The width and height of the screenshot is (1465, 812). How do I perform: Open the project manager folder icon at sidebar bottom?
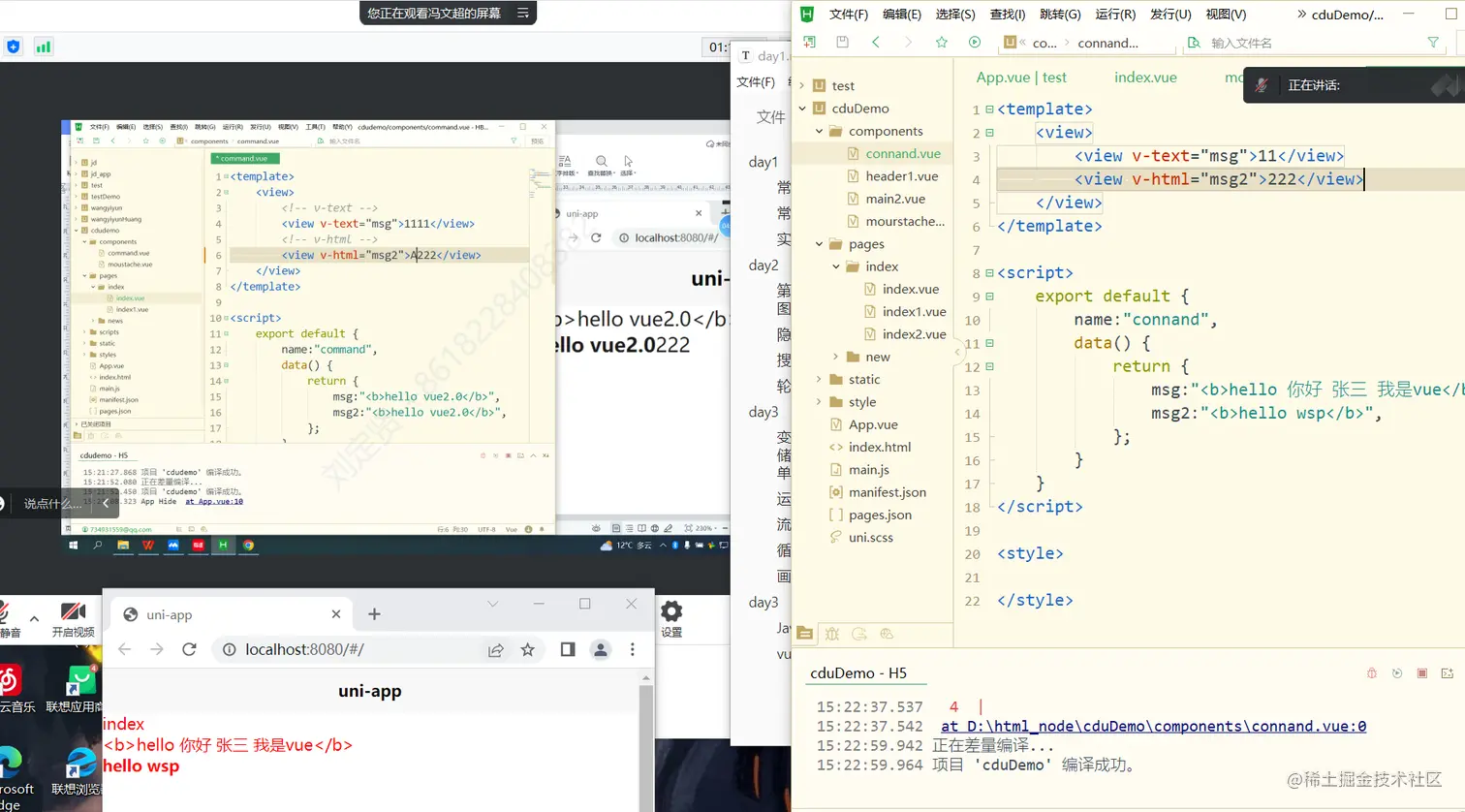(804, 634)
